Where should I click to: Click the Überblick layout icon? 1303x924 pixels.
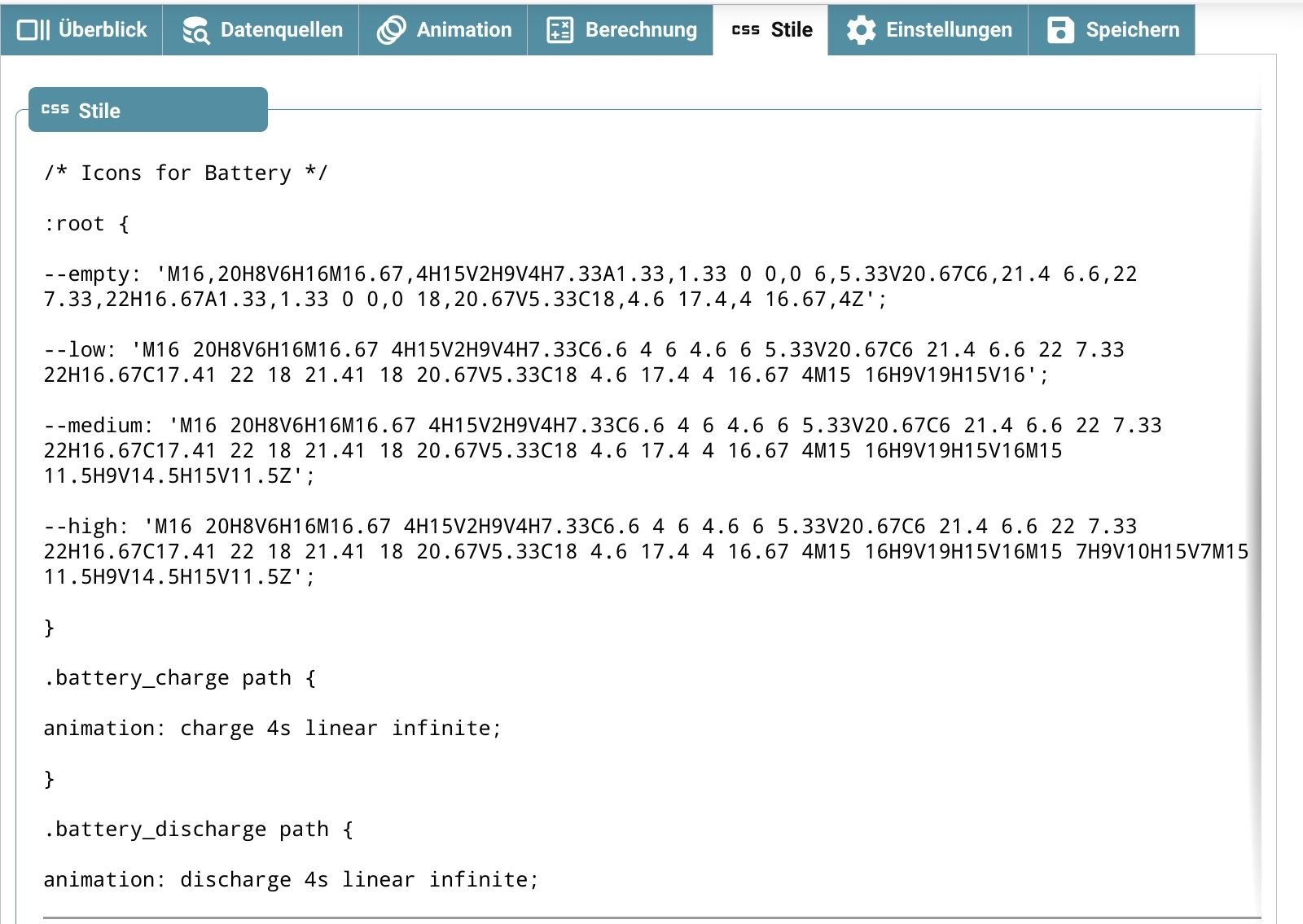[x=33, y=30]
